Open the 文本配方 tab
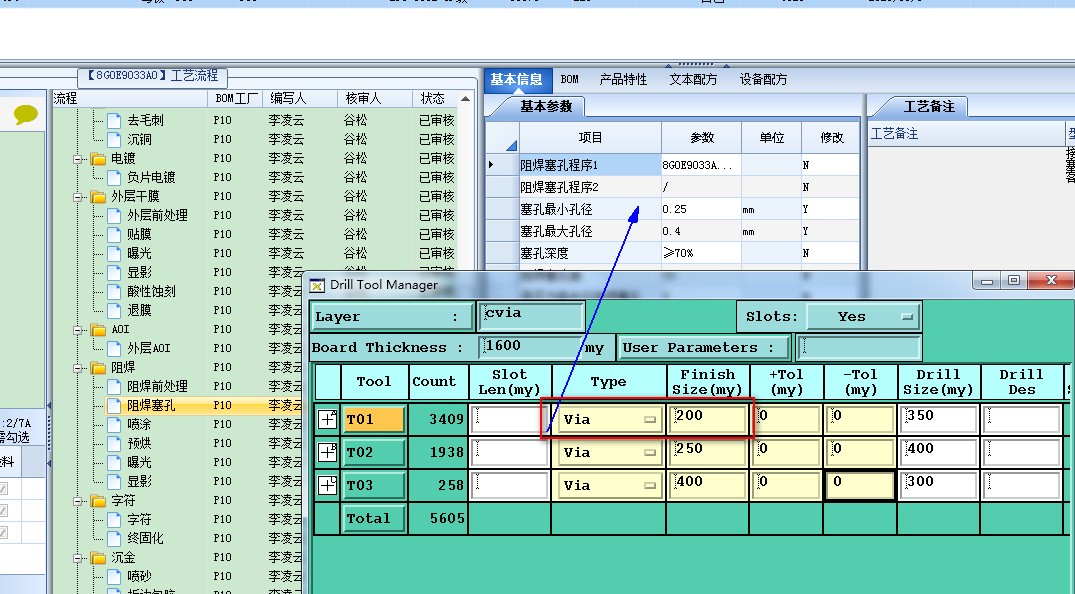The image size is (1075, 594). 693,80
